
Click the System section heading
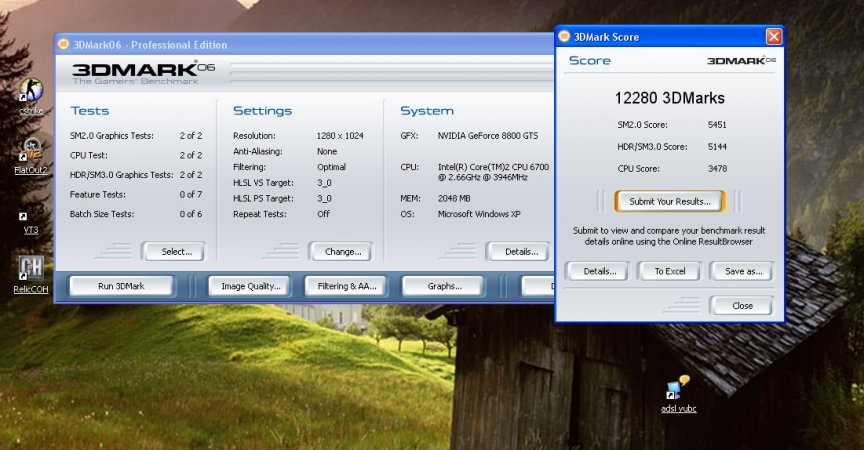(427, 111)
